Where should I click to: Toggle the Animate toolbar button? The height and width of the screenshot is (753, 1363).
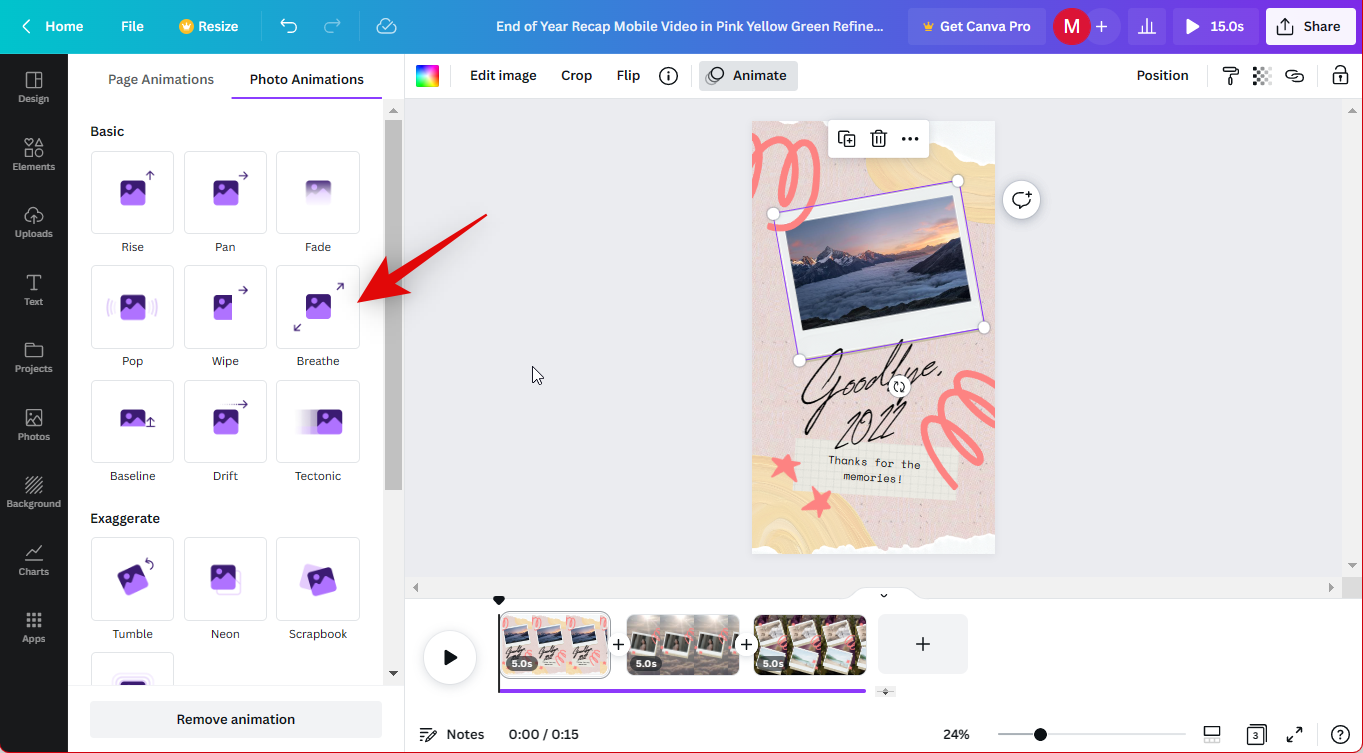pyautogui.click(x=748, y=76)
